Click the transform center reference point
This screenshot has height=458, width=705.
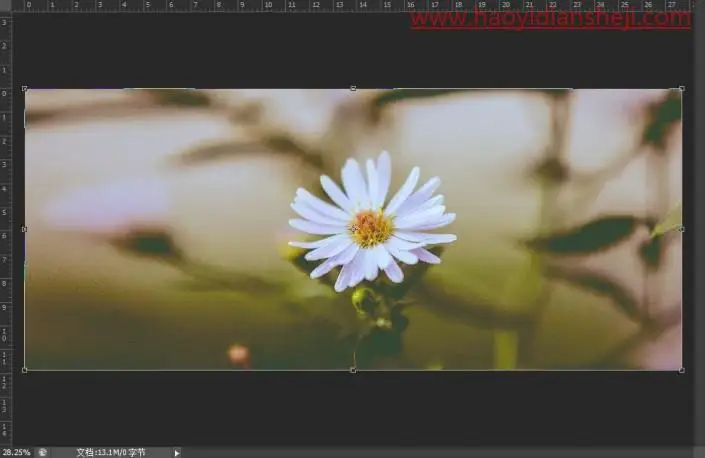pos(354,229)
